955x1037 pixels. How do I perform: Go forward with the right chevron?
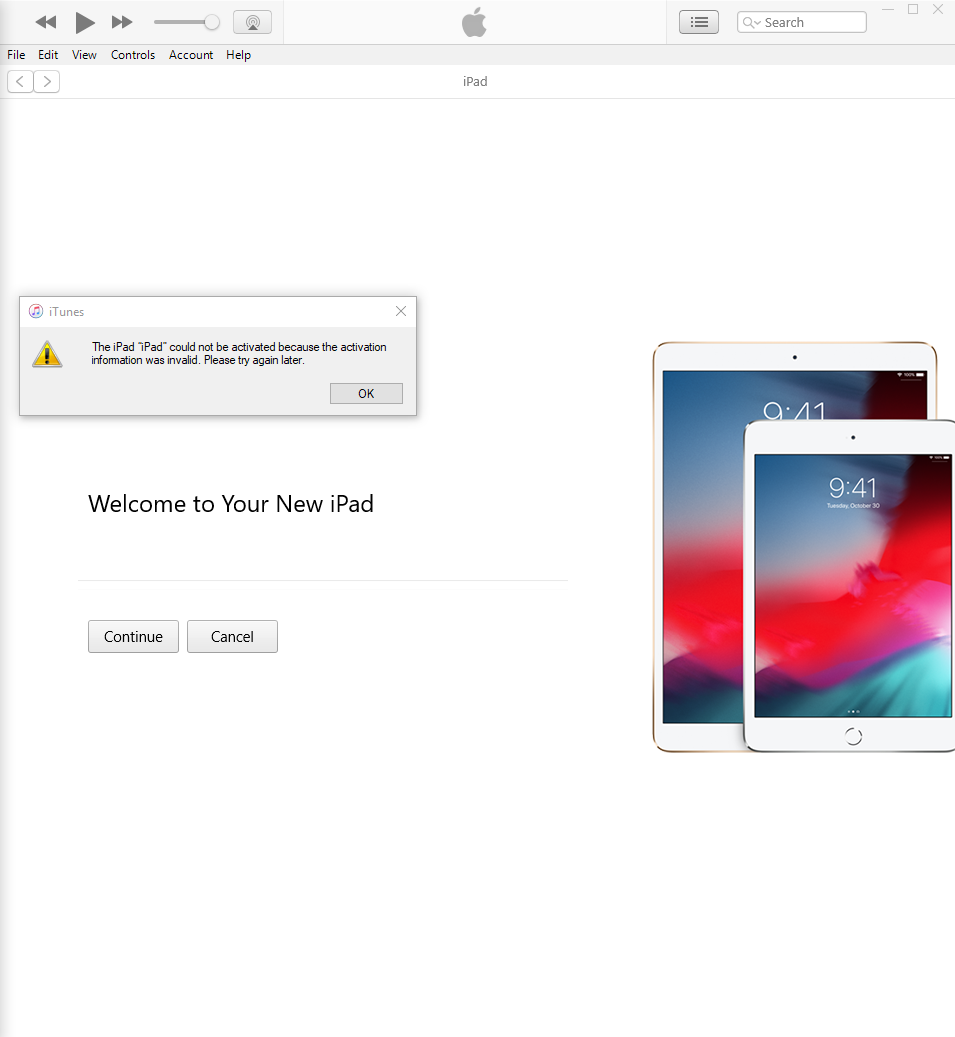click(x=47, y=81)
